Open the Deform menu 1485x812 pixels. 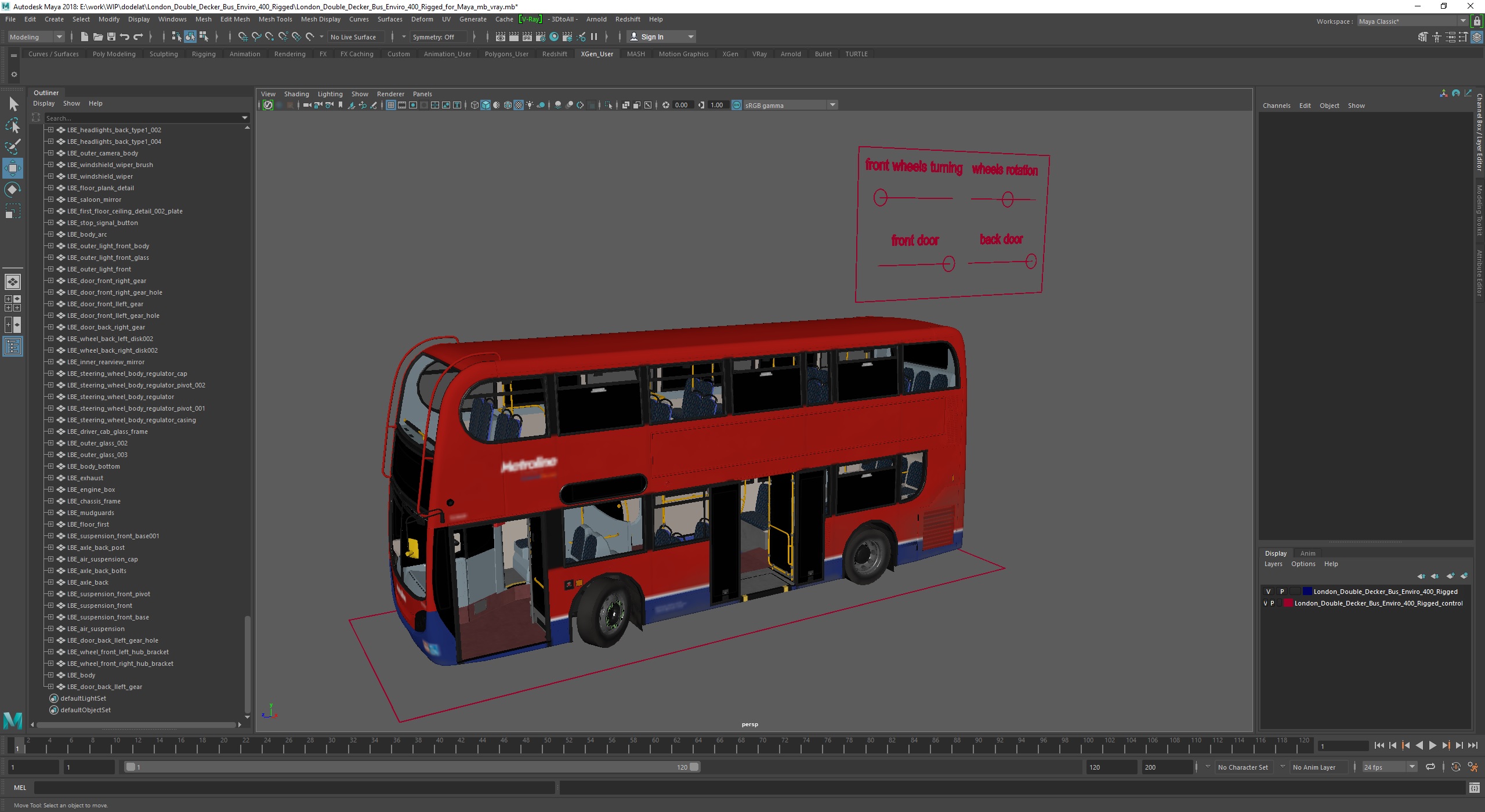point(422,19)
